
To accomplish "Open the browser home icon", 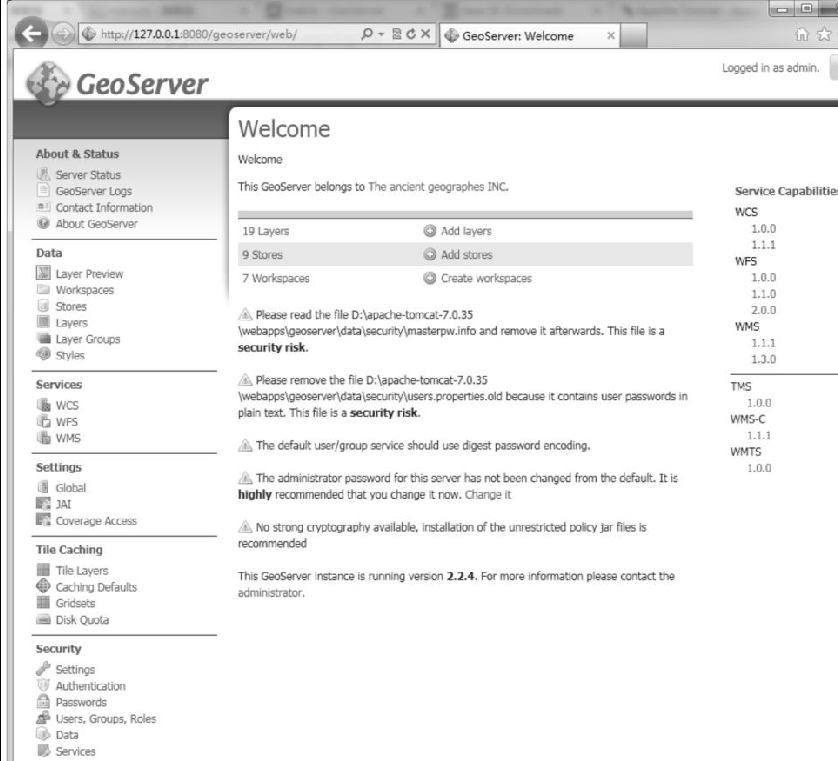I will [x=802, y=35].
